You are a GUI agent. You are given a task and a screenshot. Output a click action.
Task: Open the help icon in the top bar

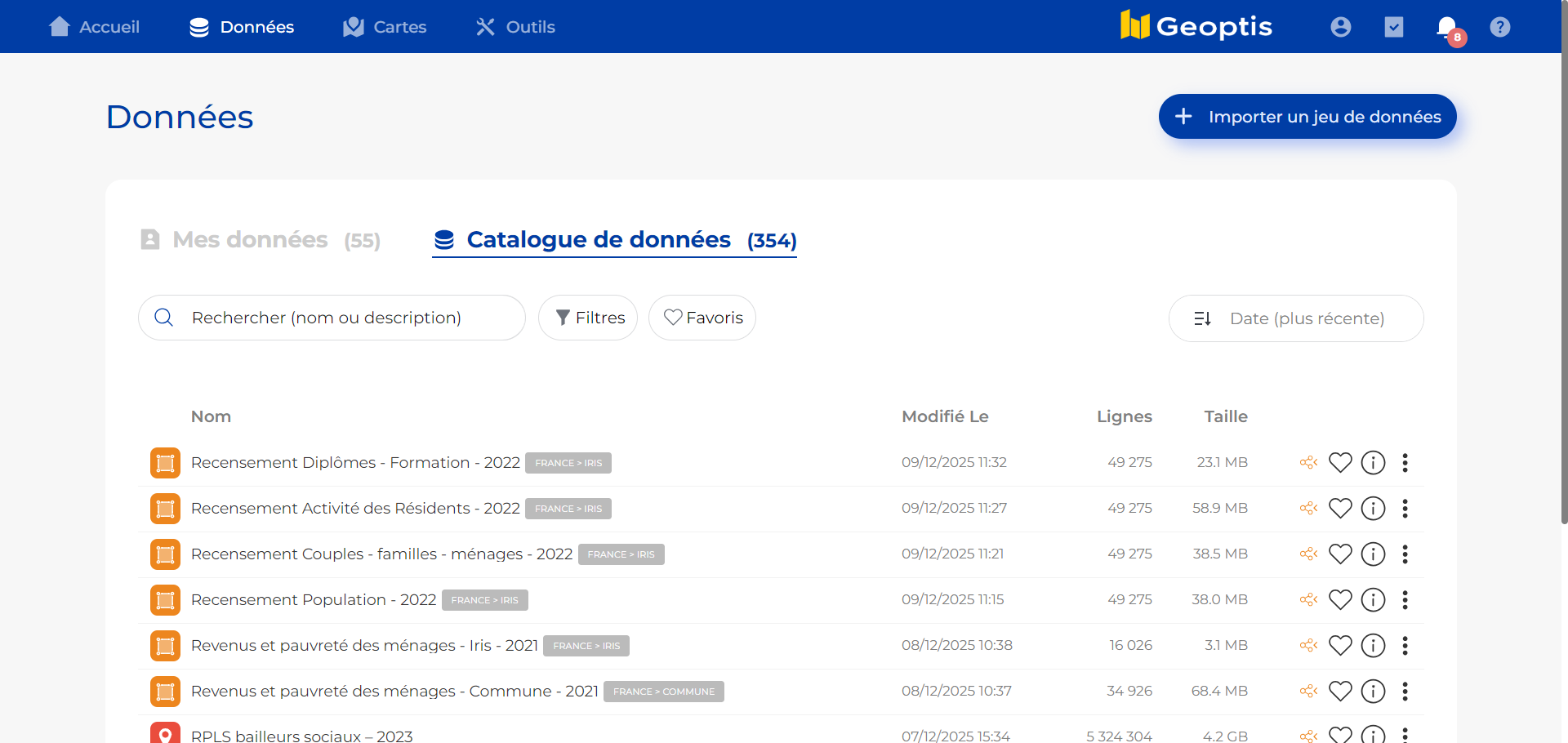coord(1501,26)
